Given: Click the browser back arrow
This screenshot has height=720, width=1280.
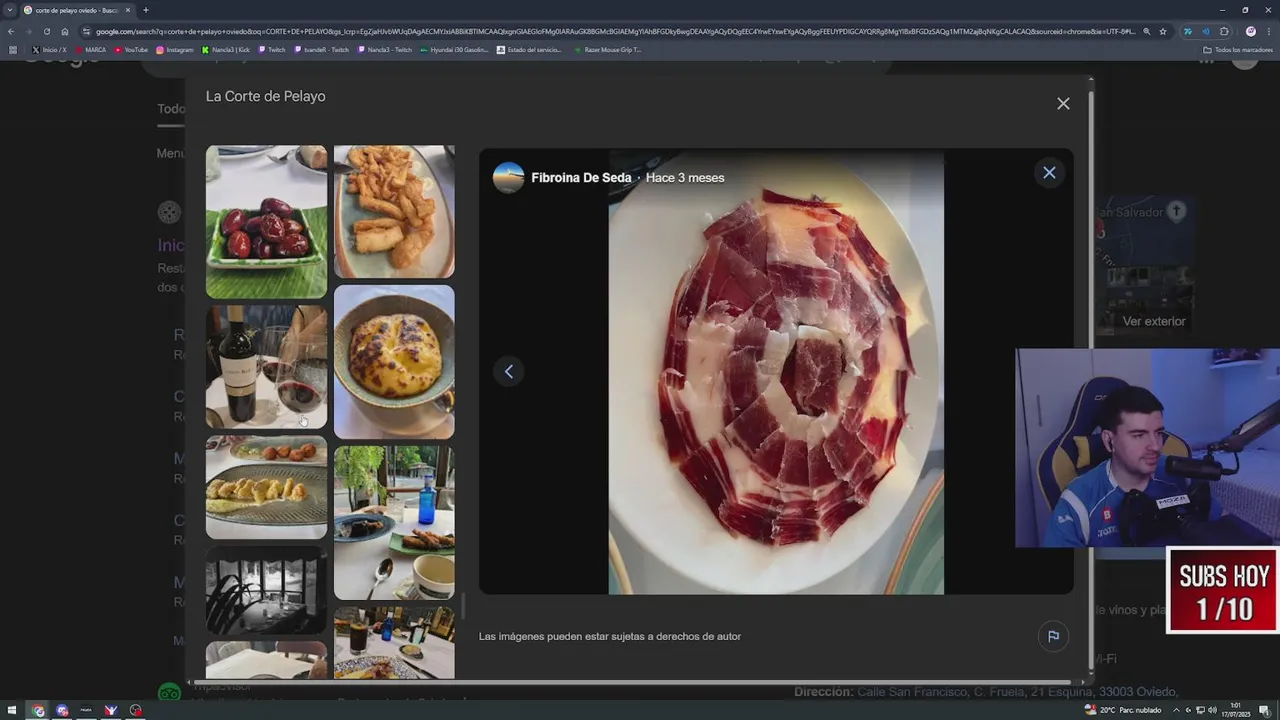Looking at the screenshot, I should point(10,31).
